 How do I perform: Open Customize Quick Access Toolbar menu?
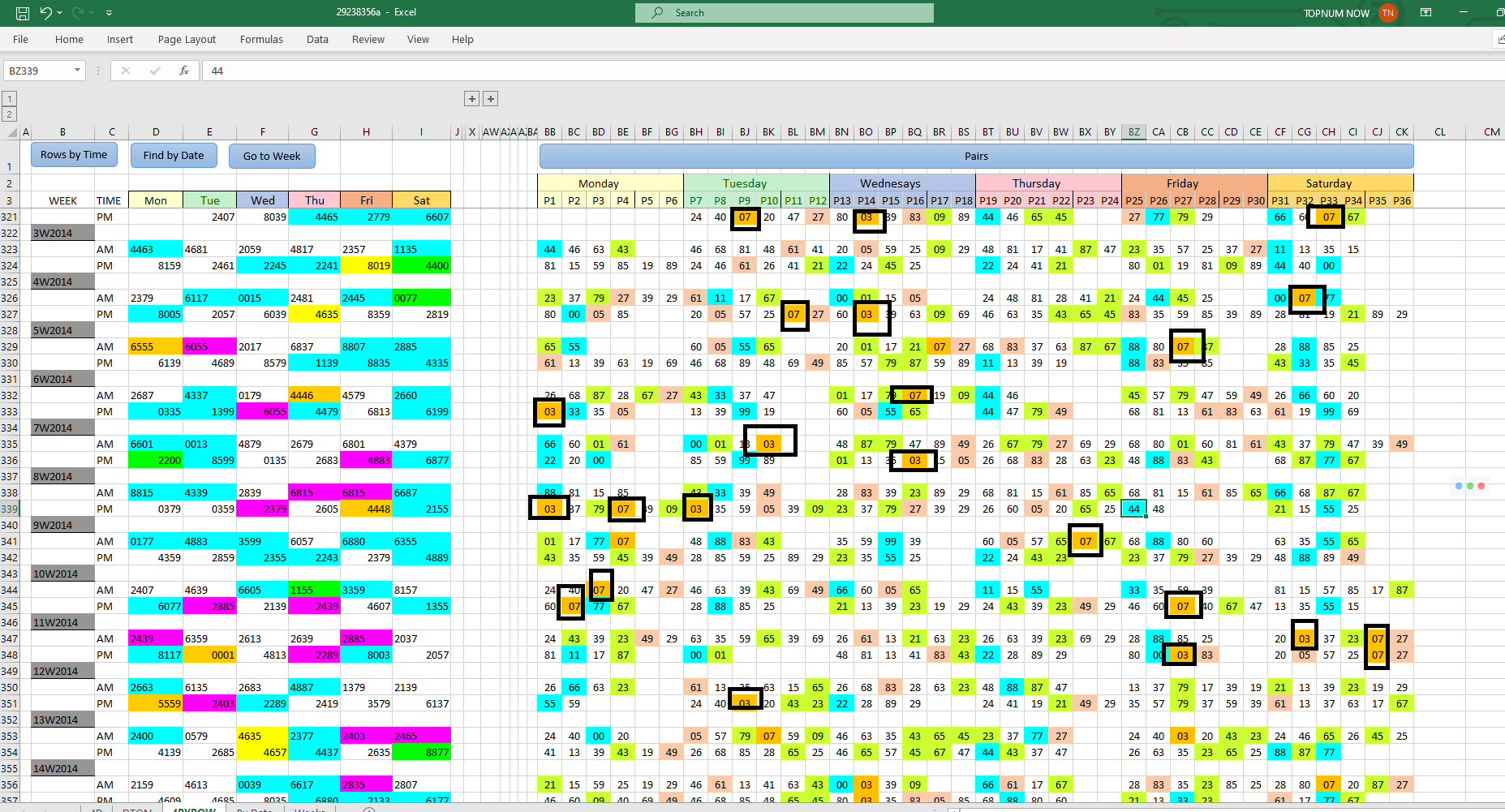tap(110, 13)
